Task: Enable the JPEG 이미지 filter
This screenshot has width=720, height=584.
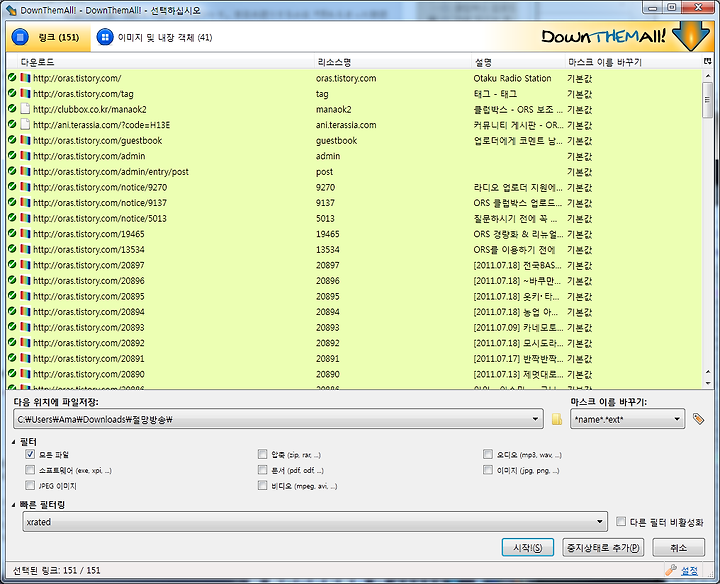Action: [30, 485]
